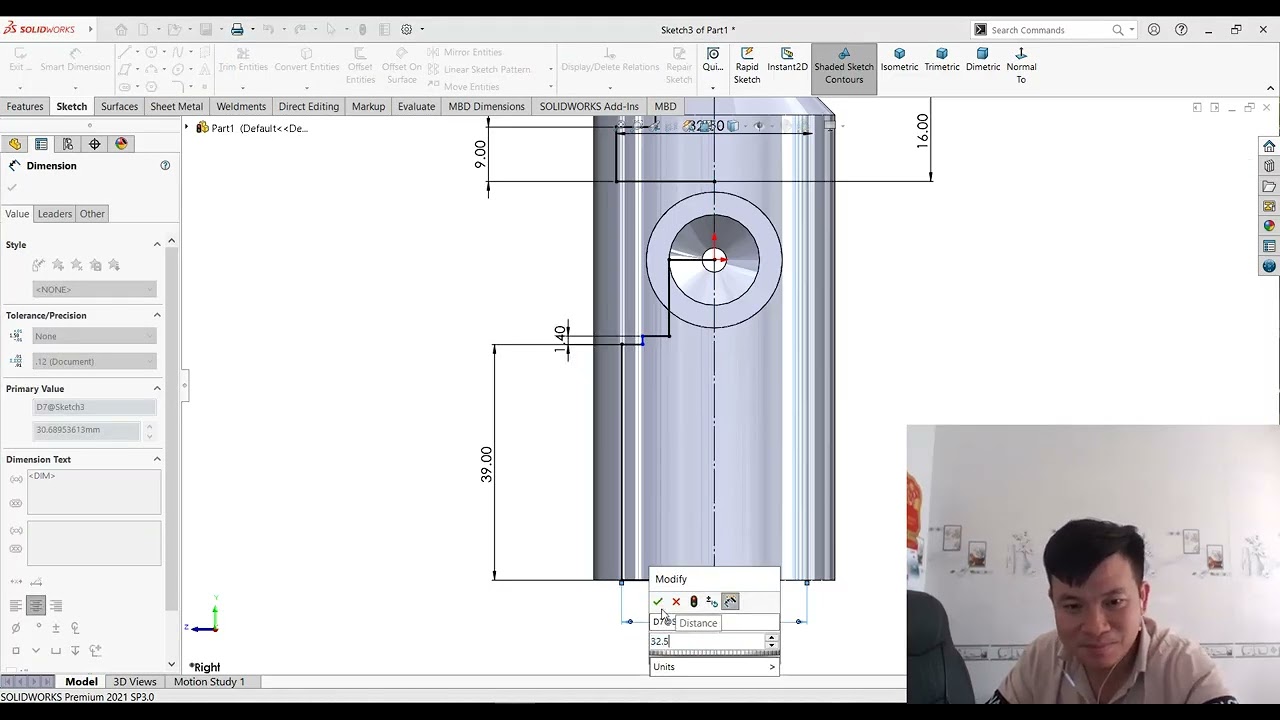This screenshot has width=1280, height=720.
Task: Click the 32.5 value field in Modify
Action: (707, 641)
